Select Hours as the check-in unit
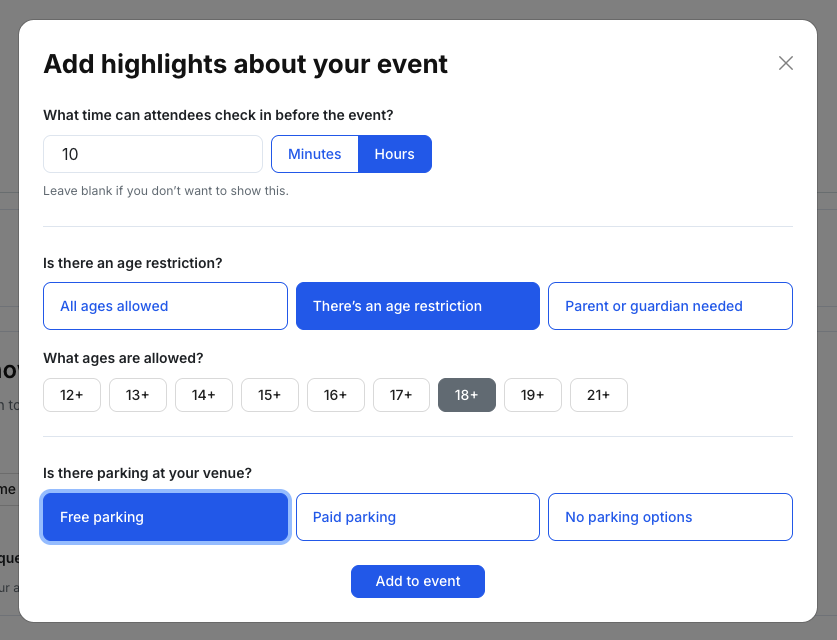The width and height of the screenshot is (837, 640). [x=395, y=154]
